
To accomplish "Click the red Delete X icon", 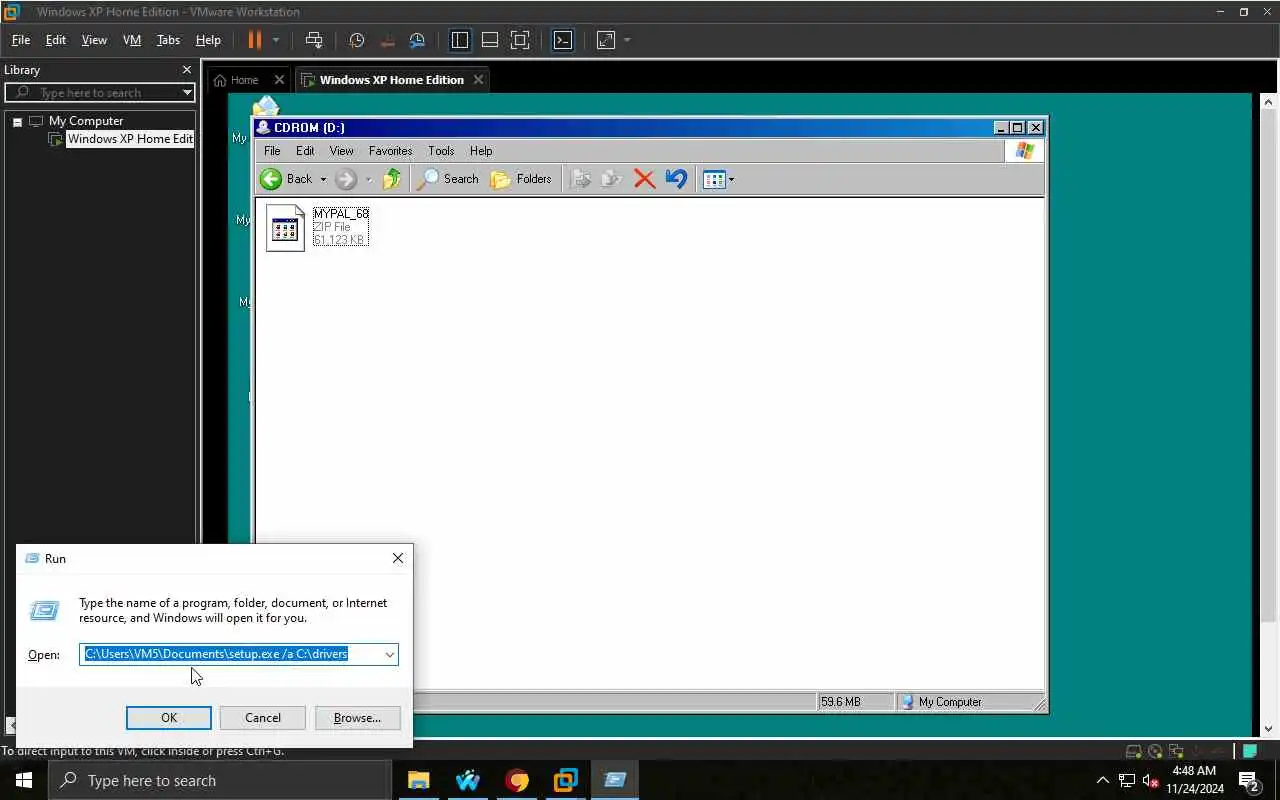I will (x=644, y=179).
